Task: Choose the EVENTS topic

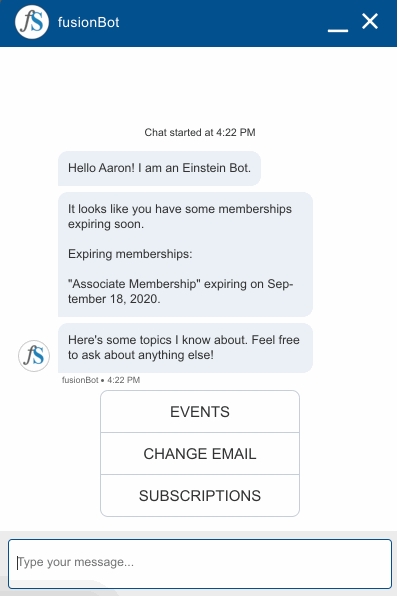Action: [200, 412]
